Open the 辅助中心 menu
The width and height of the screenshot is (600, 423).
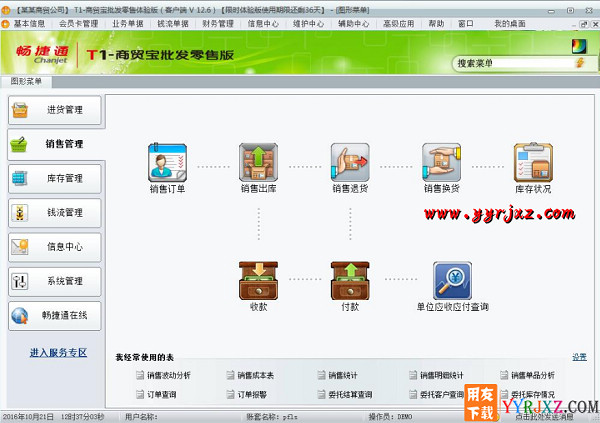354,24
